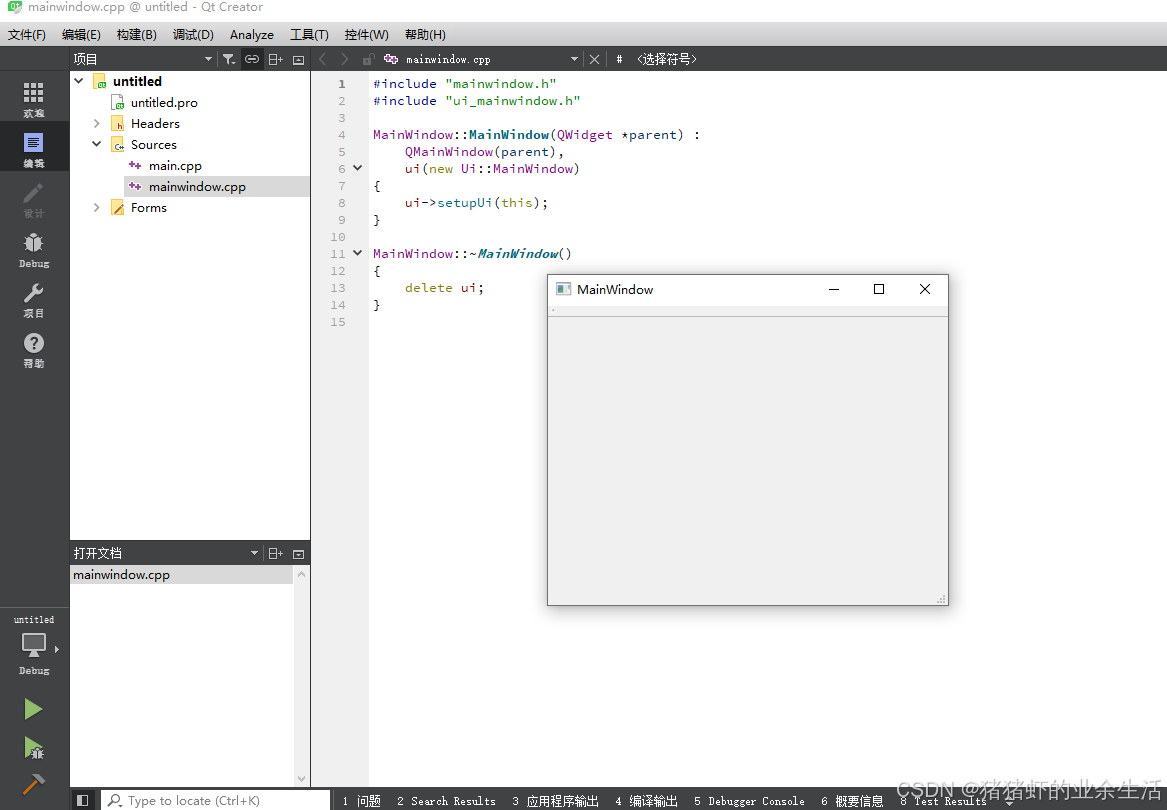Open Help mode question mark icon
This screenshot has height=810, width=1167.
33,348
